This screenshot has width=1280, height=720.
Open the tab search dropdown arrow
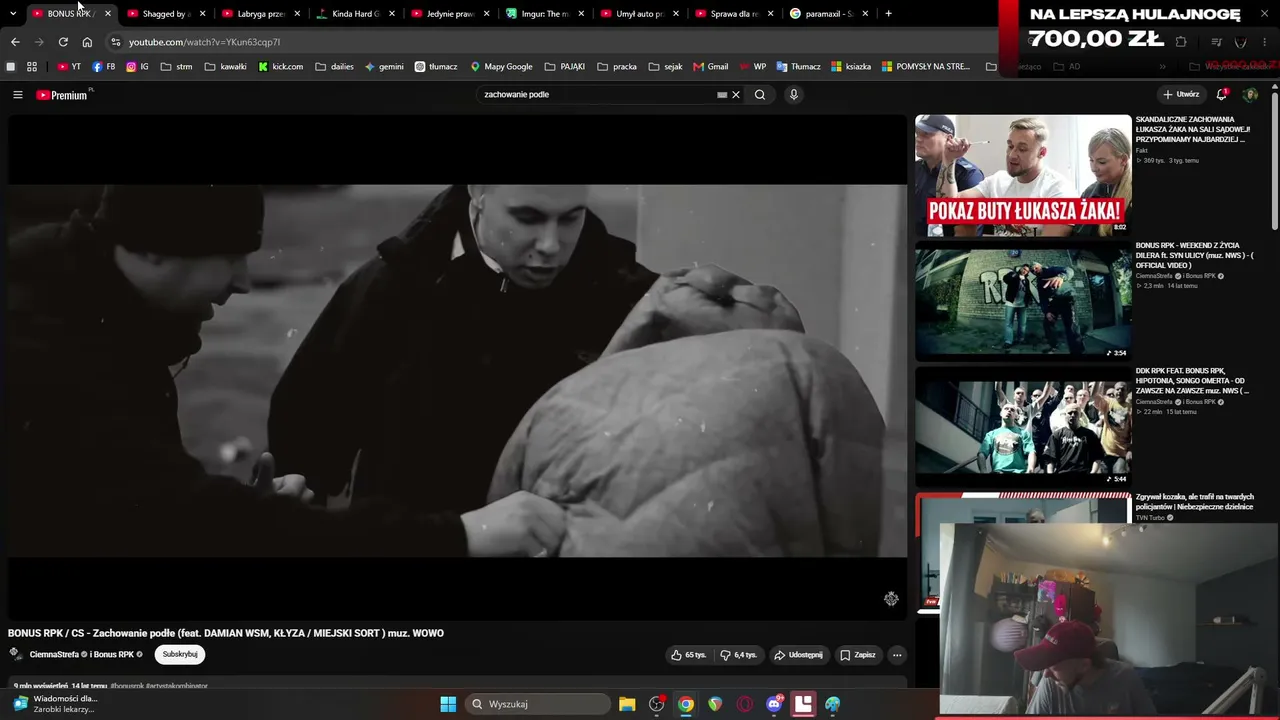point(13,14)
